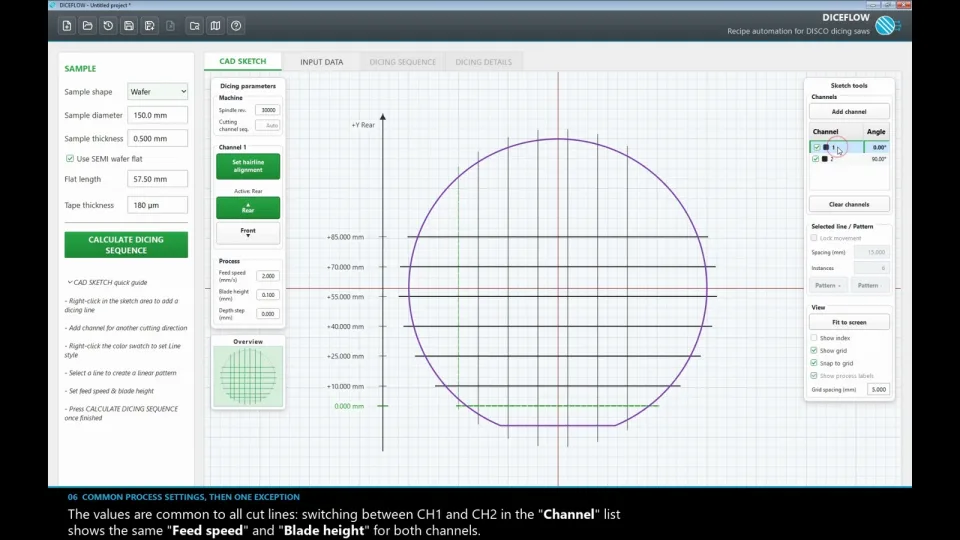The image size is (960, 540).
Task: Open the browse folder search icon
Action: pos(195,26)
